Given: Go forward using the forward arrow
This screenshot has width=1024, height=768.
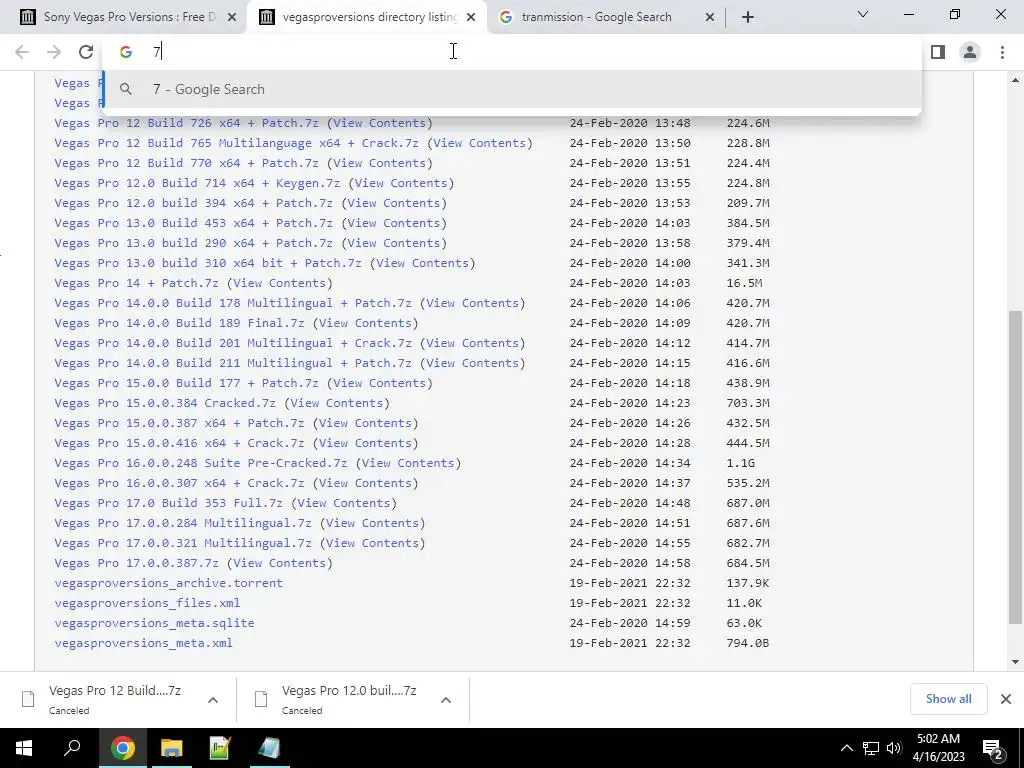Looking at the screenshot, I should coord(54,52).
